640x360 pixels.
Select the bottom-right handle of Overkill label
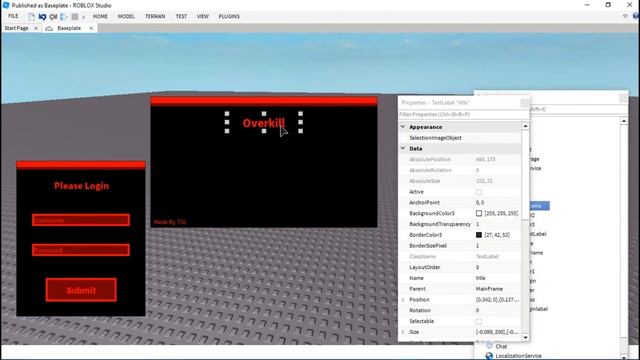pos(300,131)
